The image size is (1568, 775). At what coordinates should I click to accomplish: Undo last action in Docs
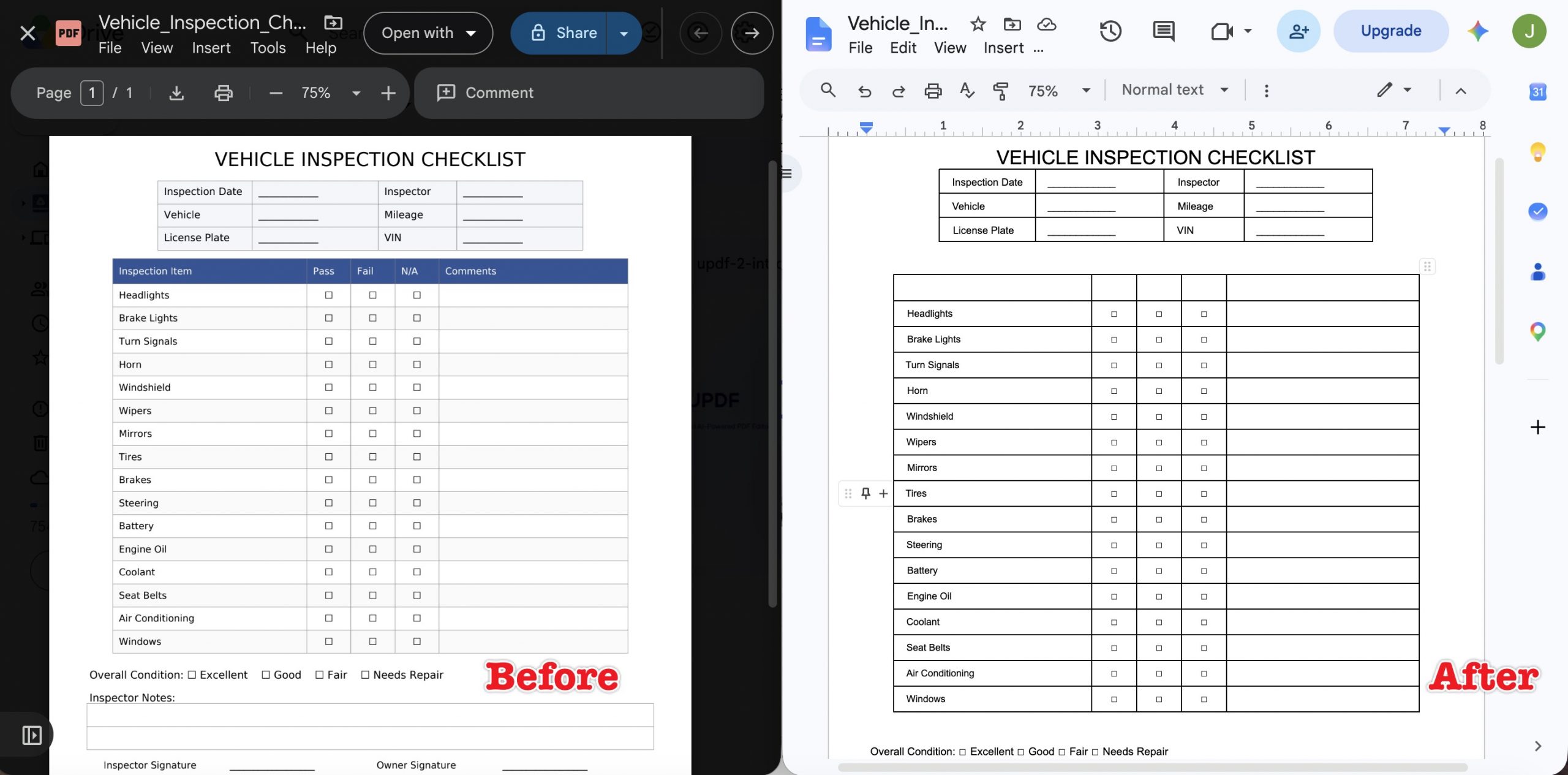(864, 91)
